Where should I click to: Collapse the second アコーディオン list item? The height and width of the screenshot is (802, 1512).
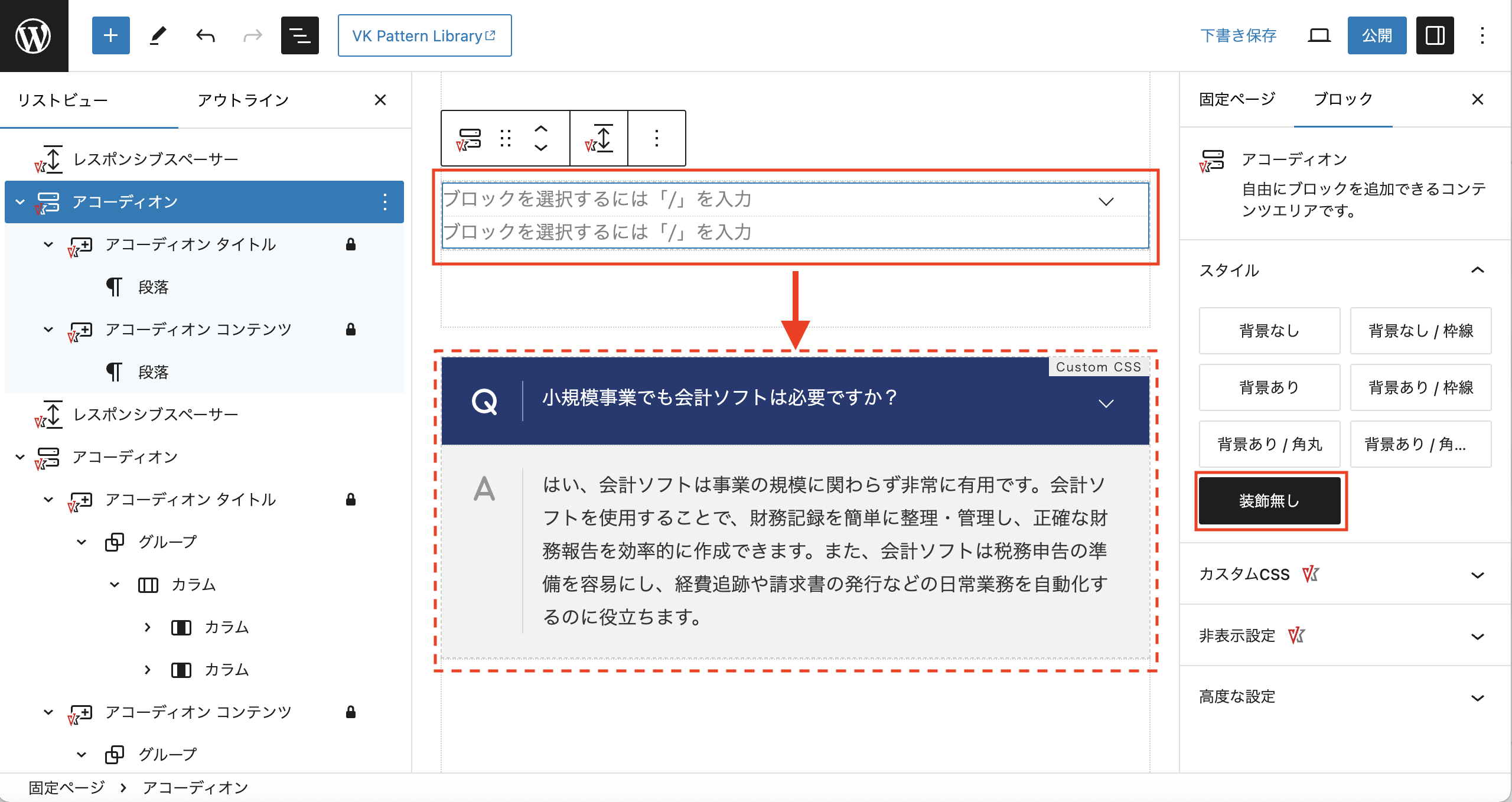click(x=20, y=457)
